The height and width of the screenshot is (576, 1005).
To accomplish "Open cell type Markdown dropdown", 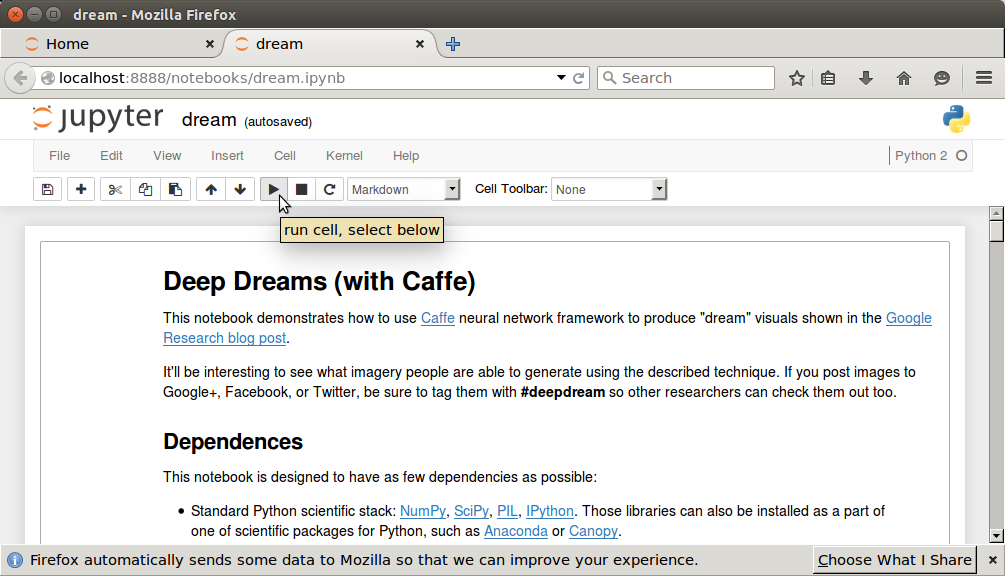I will tap(404, 189).
